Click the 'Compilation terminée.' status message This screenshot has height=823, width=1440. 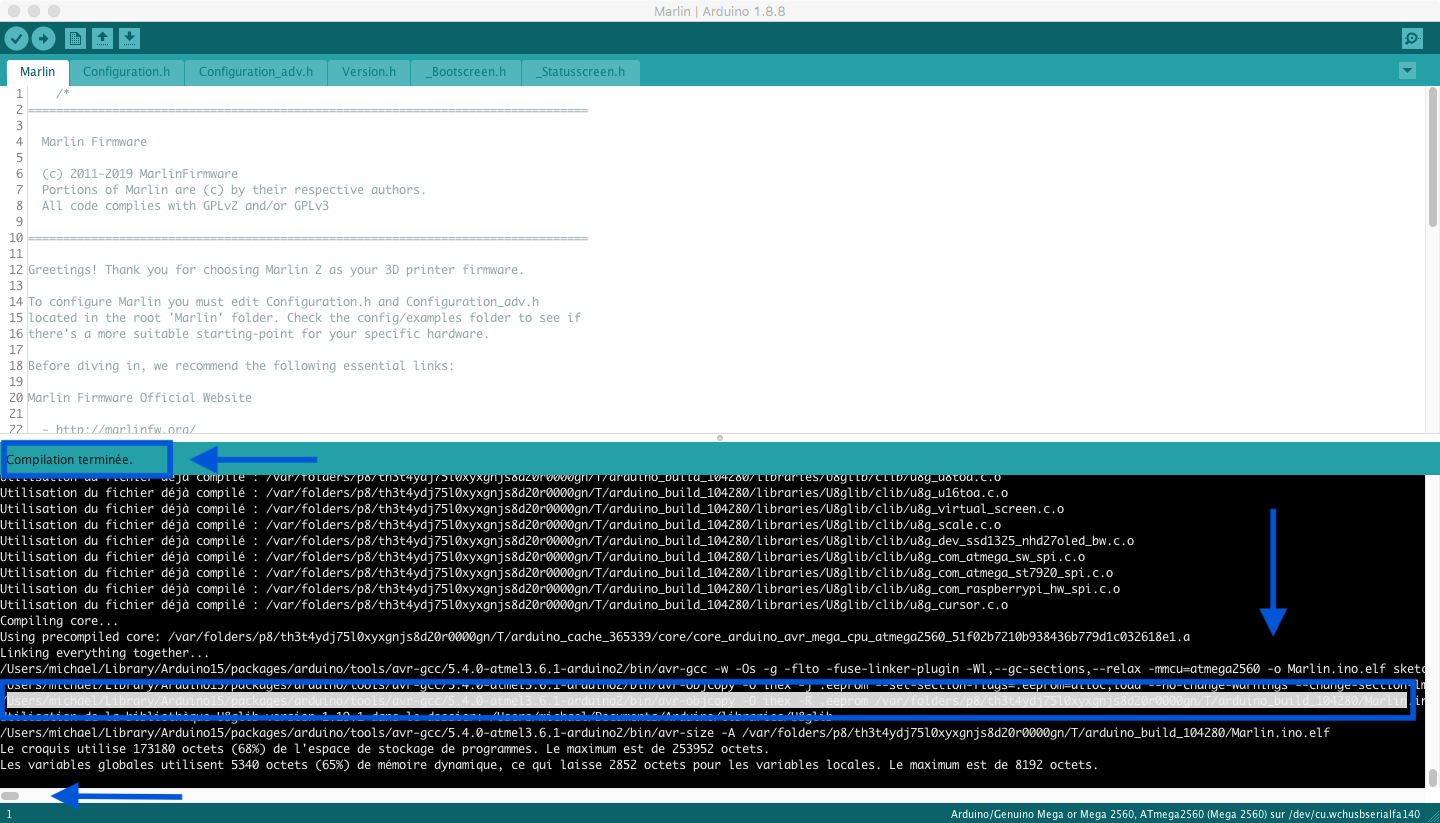70,460
